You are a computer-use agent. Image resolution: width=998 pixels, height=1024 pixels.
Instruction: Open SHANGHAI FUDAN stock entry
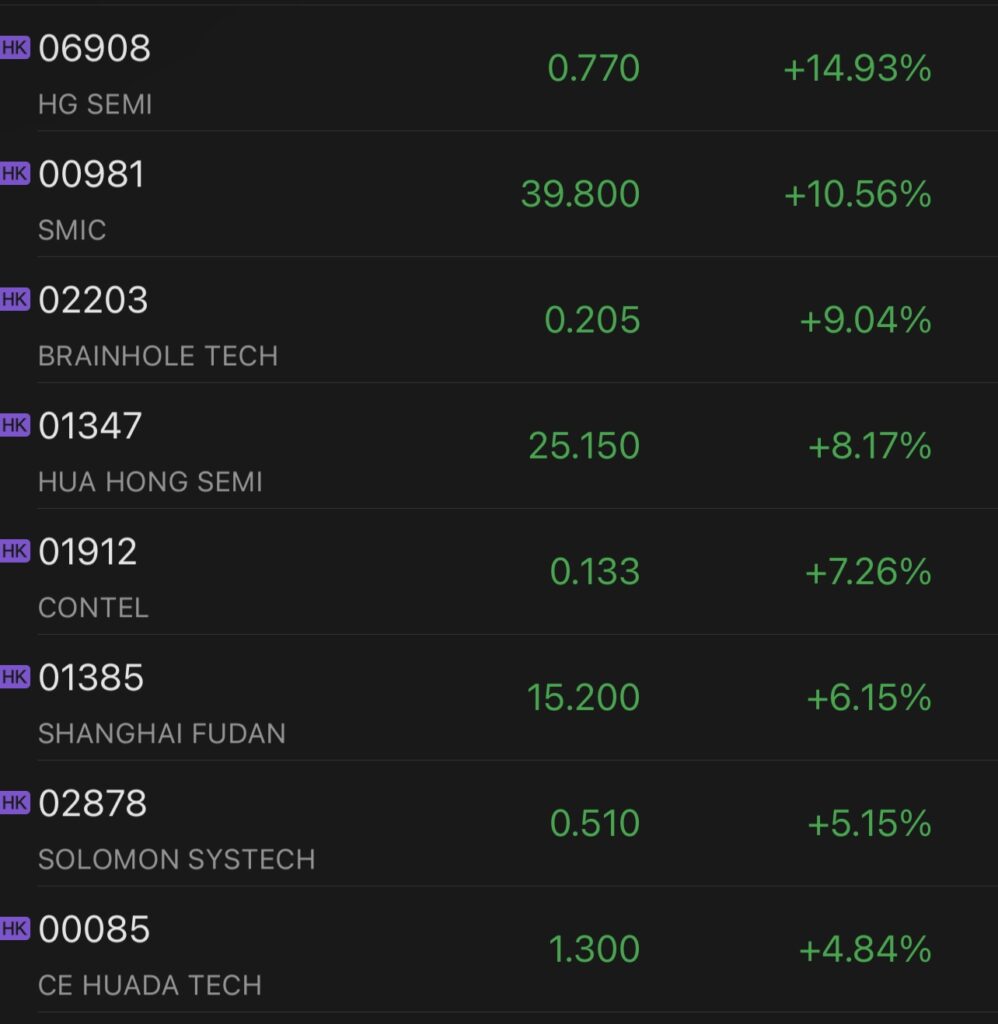point(499,697)
